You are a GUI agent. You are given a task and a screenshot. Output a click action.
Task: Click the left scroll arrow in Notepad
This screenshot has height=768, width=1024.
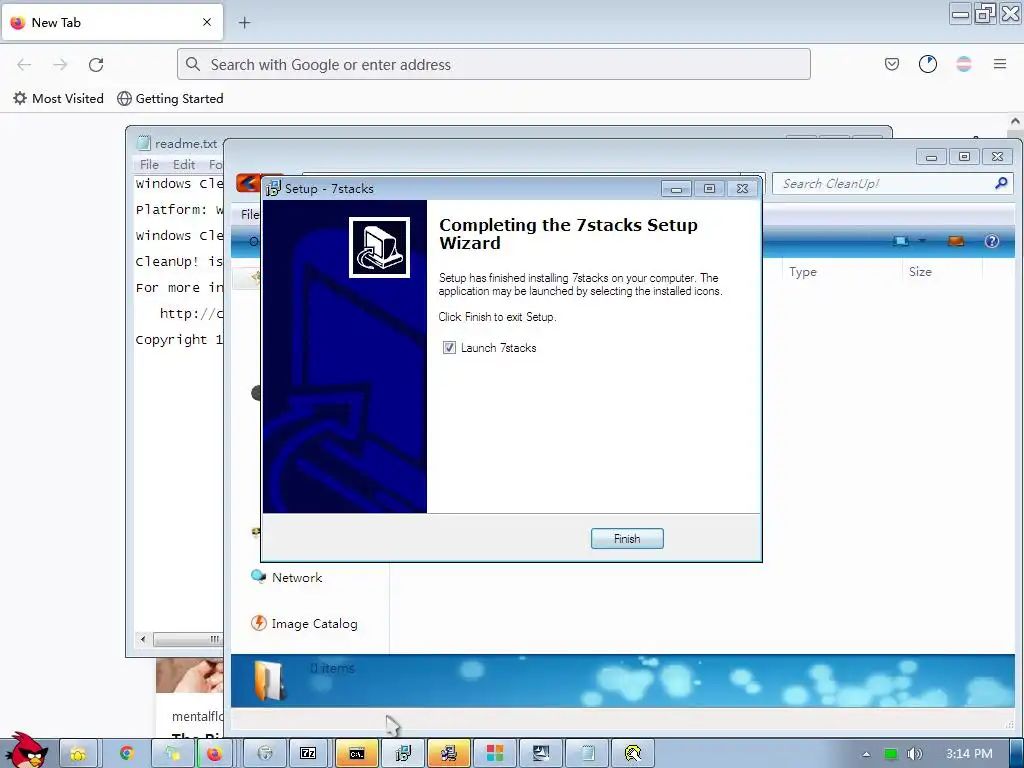pos(143,639)
